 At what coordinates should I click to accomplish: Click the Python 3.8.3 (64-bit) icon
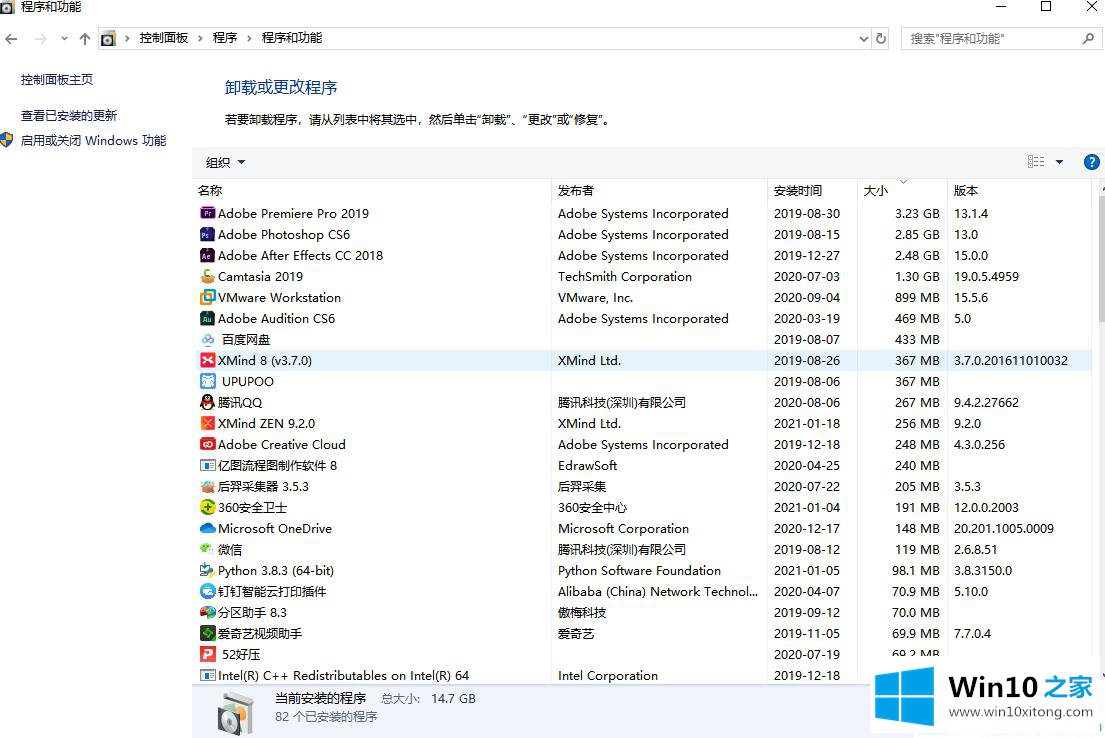[207, 570]
